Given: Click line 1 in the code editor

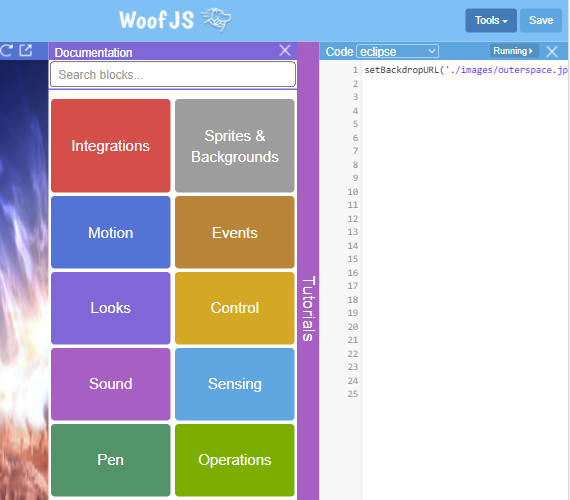Looking at the screenshot, I should (465, 70).
